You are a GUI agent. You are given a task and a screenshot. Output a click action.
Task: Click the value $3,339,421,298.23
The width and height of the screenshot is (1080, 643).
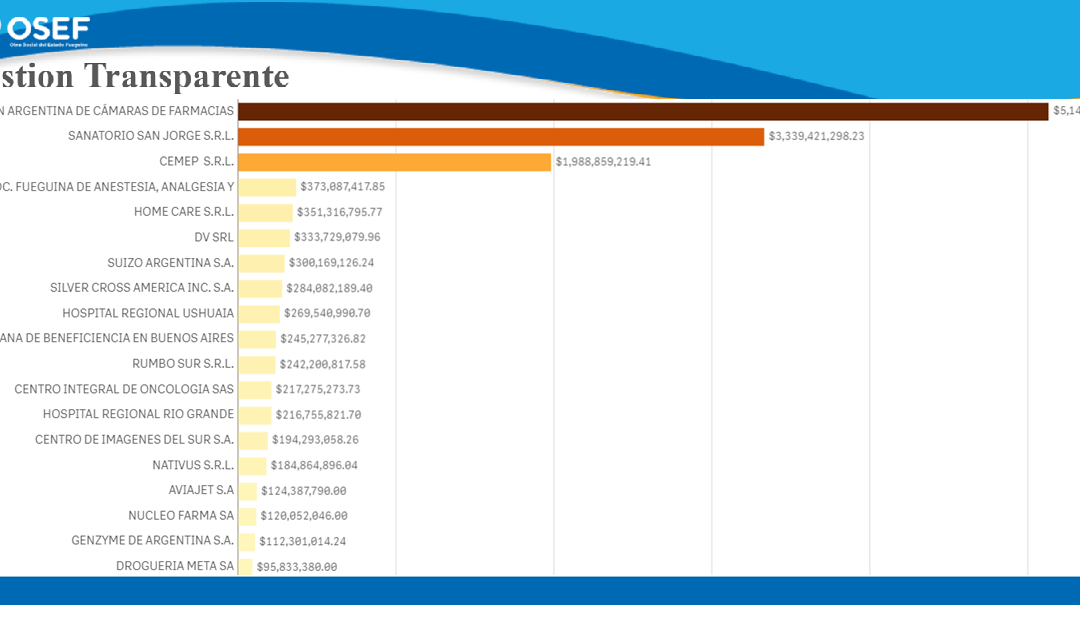click(816, 136)
